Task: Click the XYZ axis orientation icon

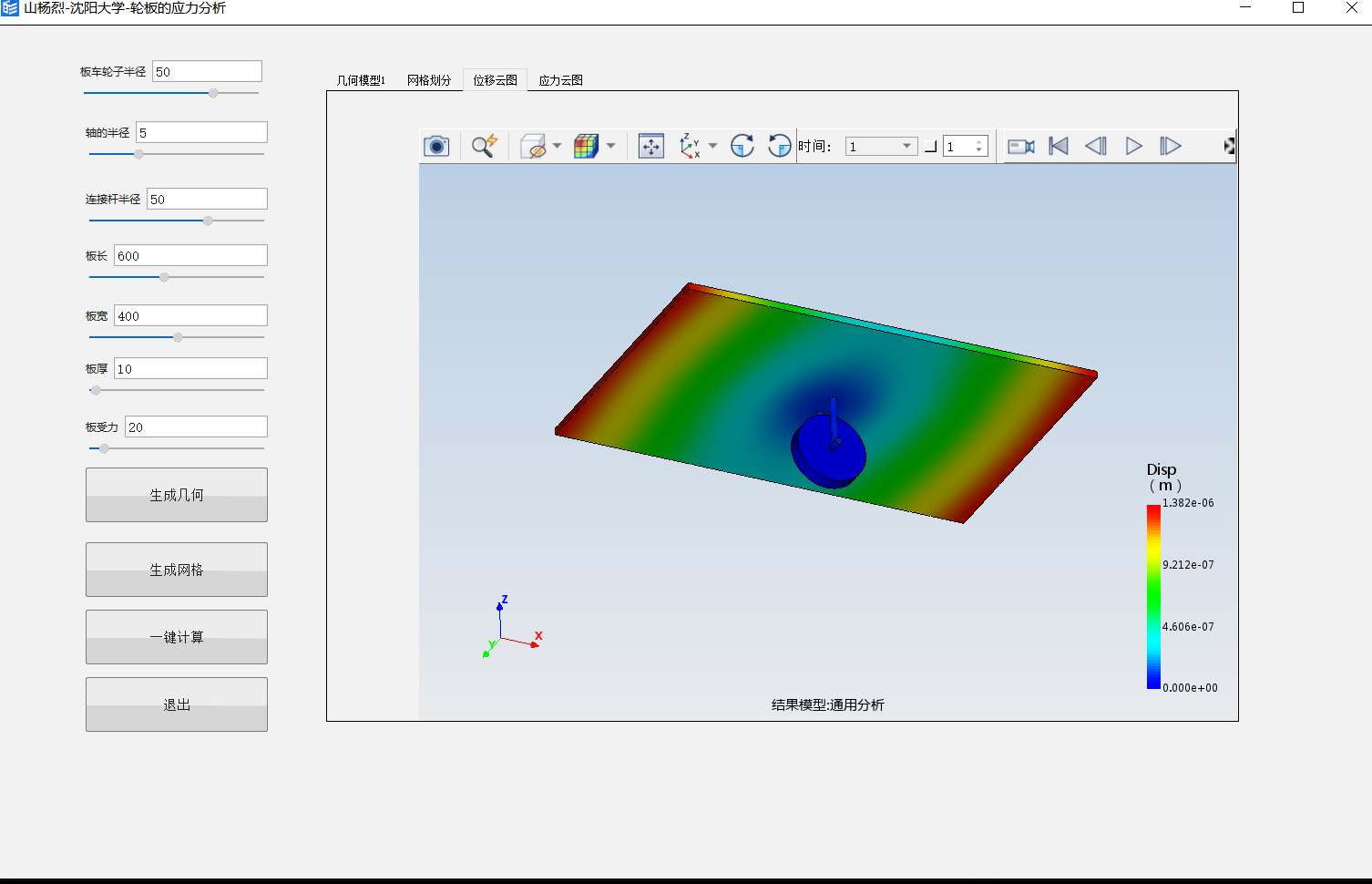Action: [x=690, y=146]
